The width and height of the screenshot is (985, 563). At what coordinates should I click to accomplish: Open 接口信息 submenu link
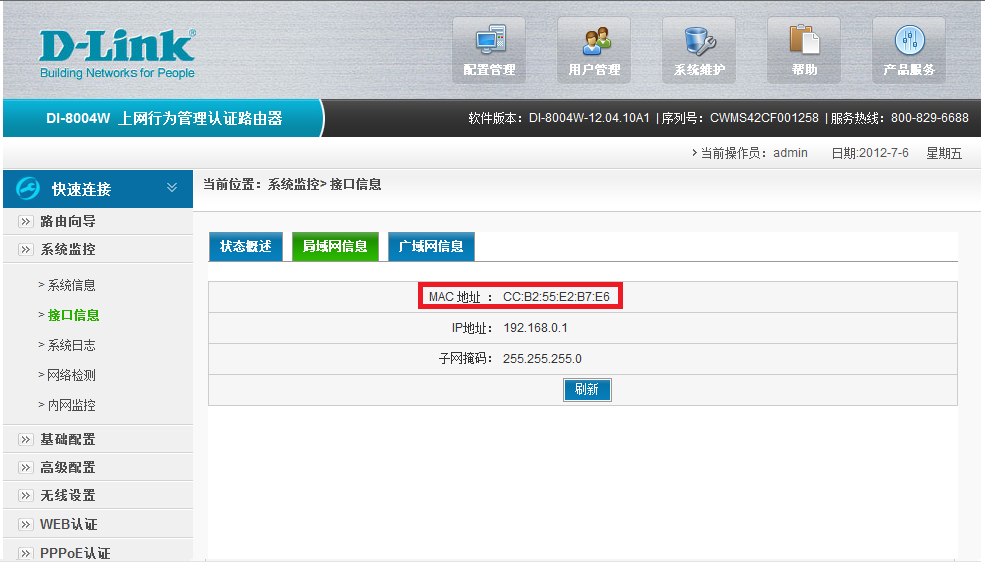[x=73, y=315]
